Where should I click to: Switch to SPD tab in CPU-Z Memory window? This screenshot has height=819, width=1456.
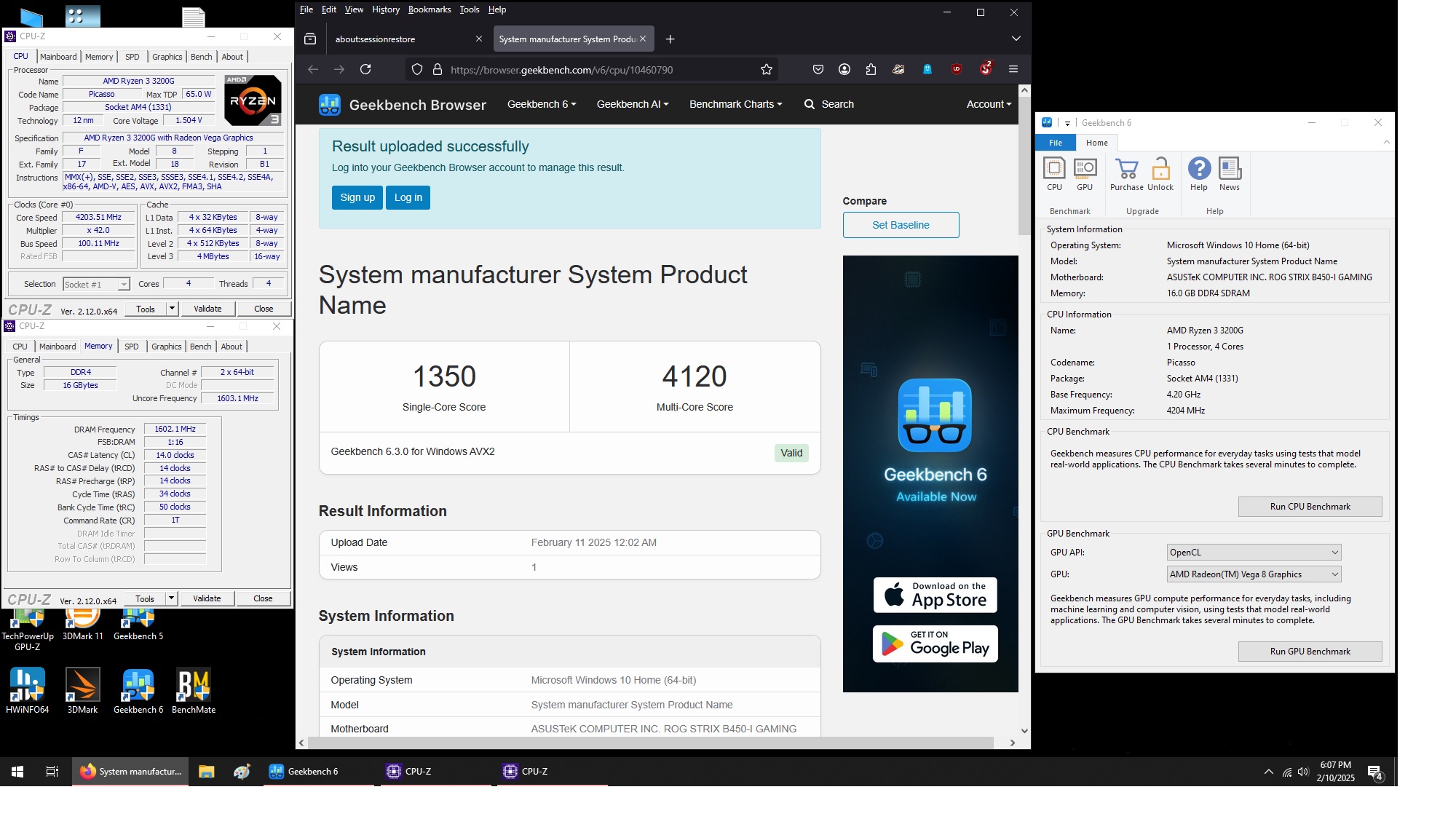[x=131, y=347]
